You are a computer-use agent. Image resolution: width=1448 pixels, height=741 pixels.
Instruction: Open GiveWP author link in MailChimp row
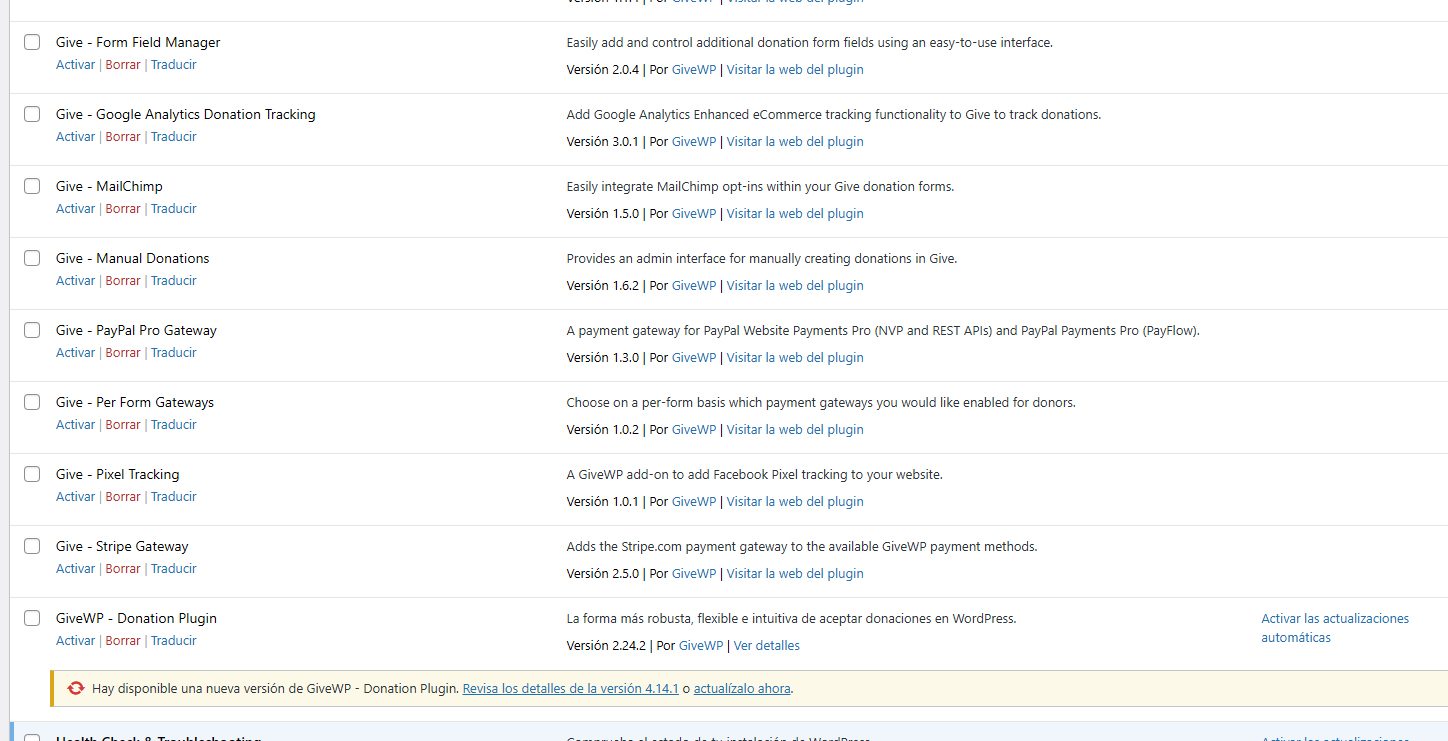[x=693, y=214]
